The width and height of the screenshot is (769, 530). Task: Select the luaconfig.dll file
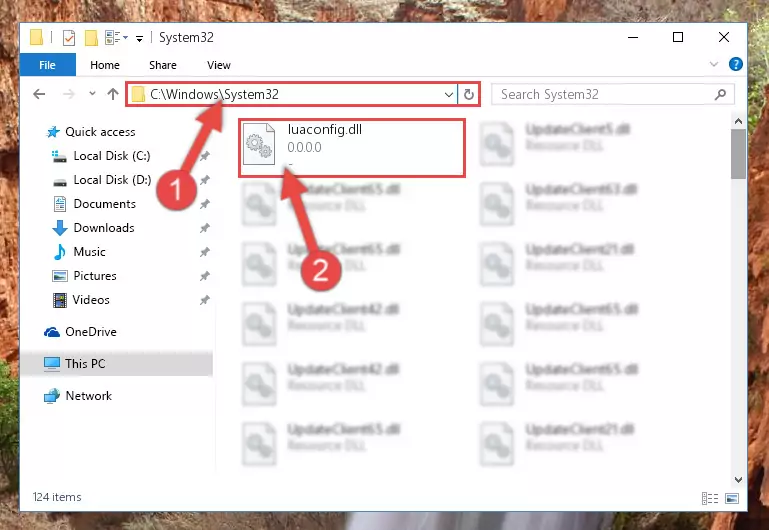pyautogui.click(x=352, y=148)
